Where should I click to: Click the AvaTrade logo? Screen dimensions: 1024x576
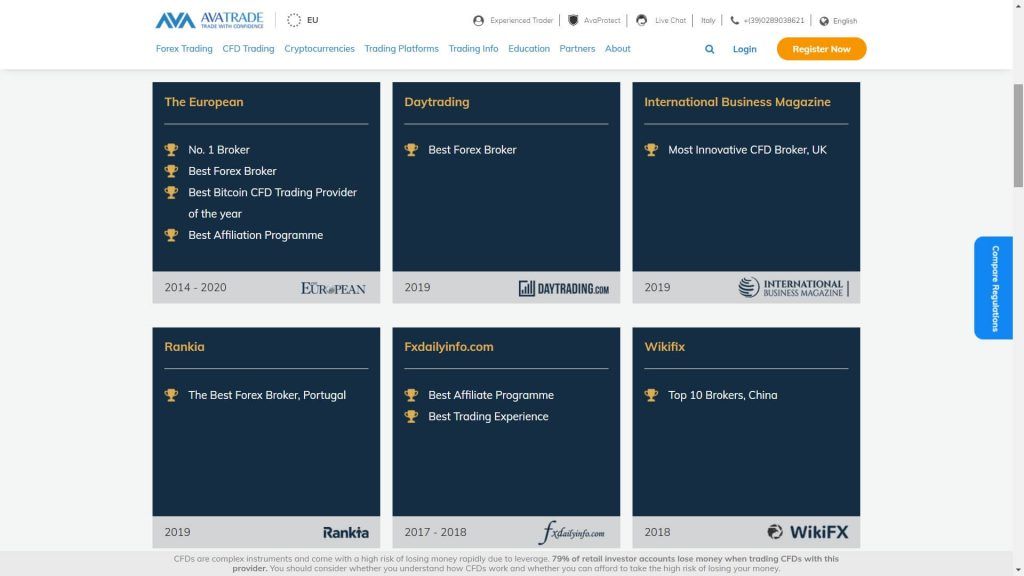pyautogui.click(x=209, y=20)
